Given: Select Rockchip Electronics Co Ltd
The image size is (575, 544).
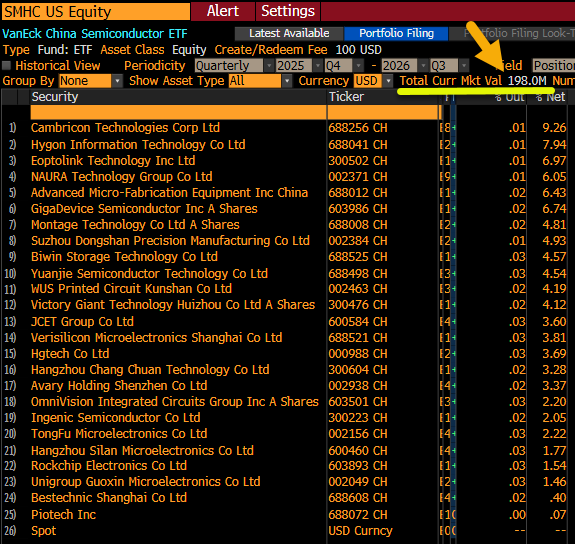Looking at the screenshot, I should 109,466.
